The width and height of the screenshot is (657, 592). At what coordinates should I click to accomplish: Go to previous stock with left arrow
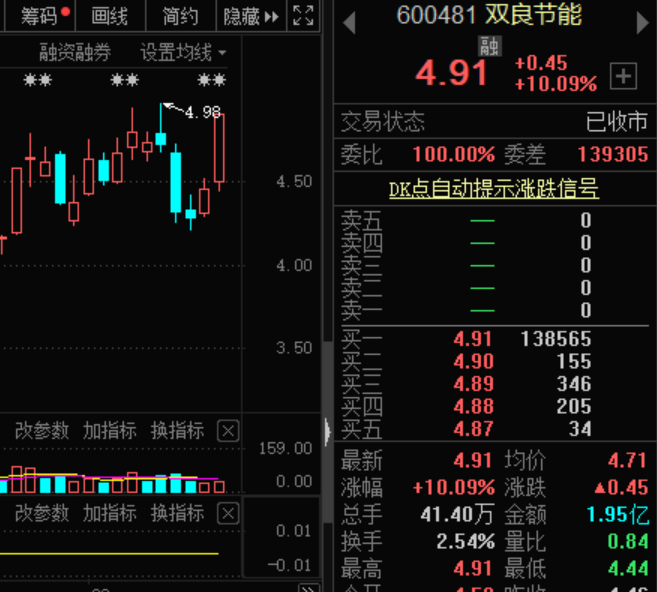349,22
